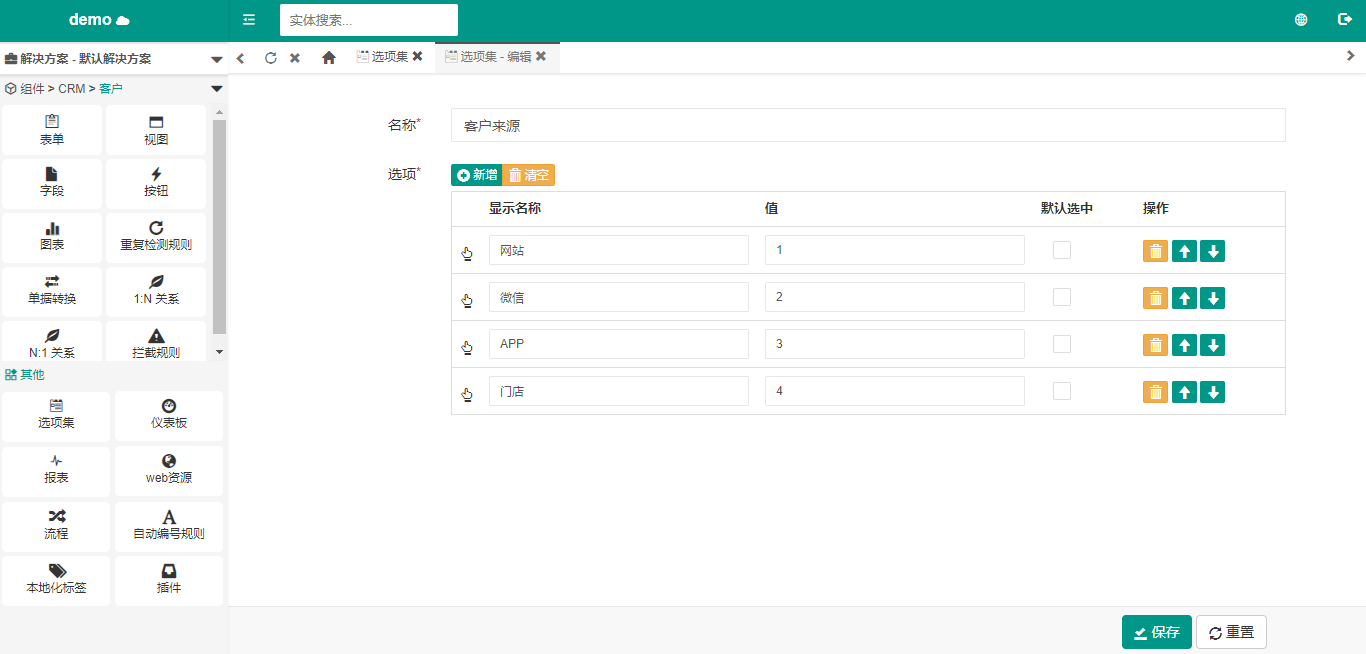Click the component list scrollbar thumb
1366x654 pixels.
pos(220,226)
